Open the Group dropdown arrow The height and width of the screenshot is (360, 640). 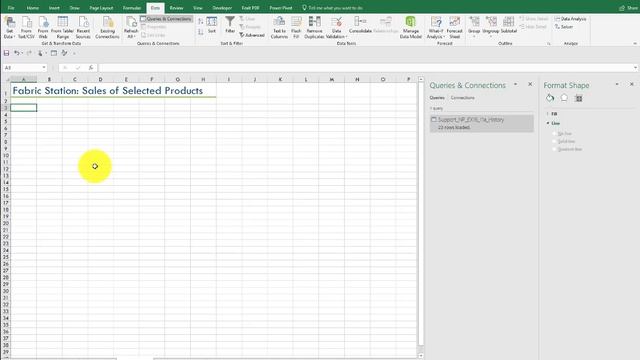tap(474, 37)
